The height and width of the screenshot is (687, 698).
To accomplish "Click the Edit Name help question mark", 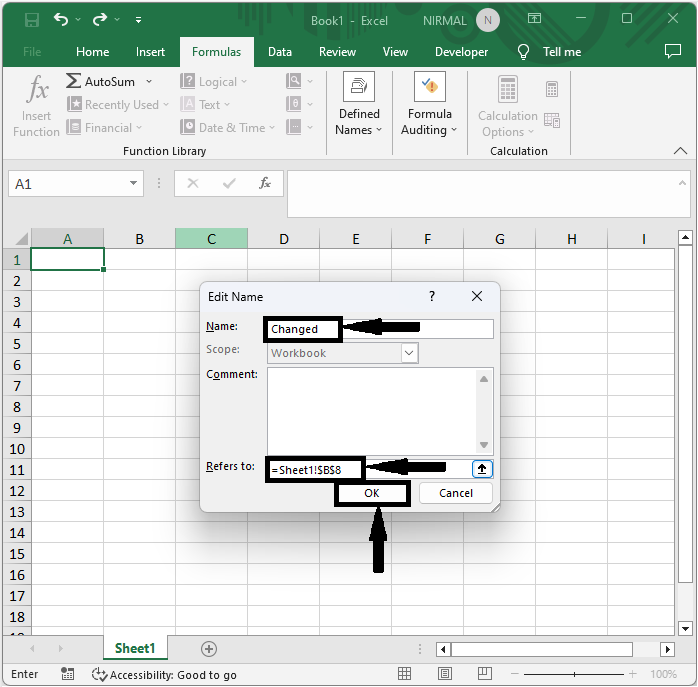I will (x=432, y=296).
